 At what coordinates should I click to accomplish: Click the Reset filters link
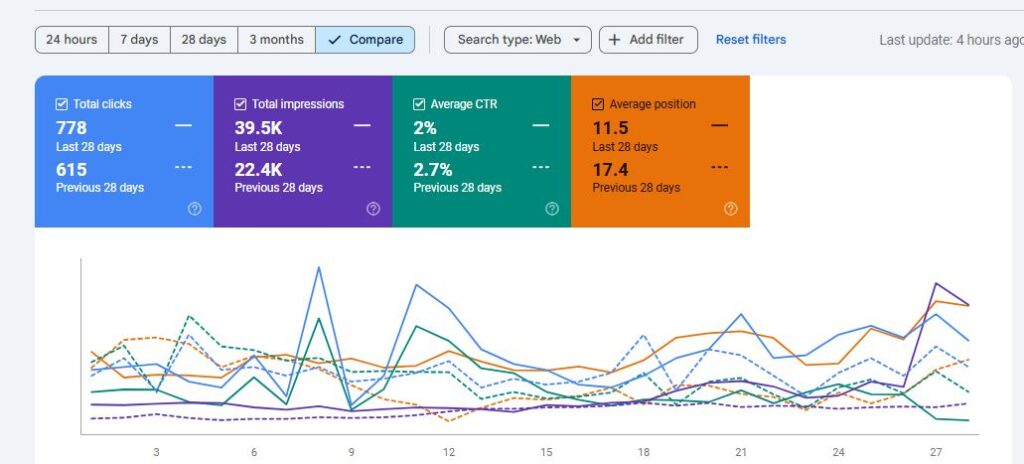coord(751,40)
